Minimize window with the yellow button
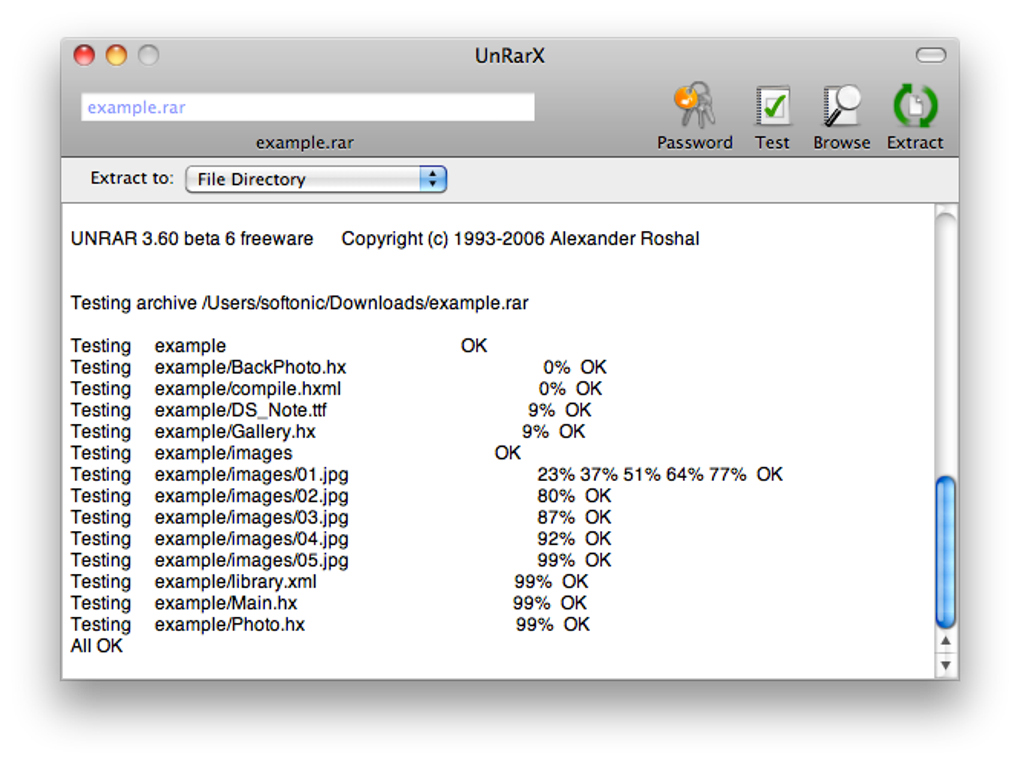The image size is (1020, 764). pyautogui.click(x=116, y=55)
